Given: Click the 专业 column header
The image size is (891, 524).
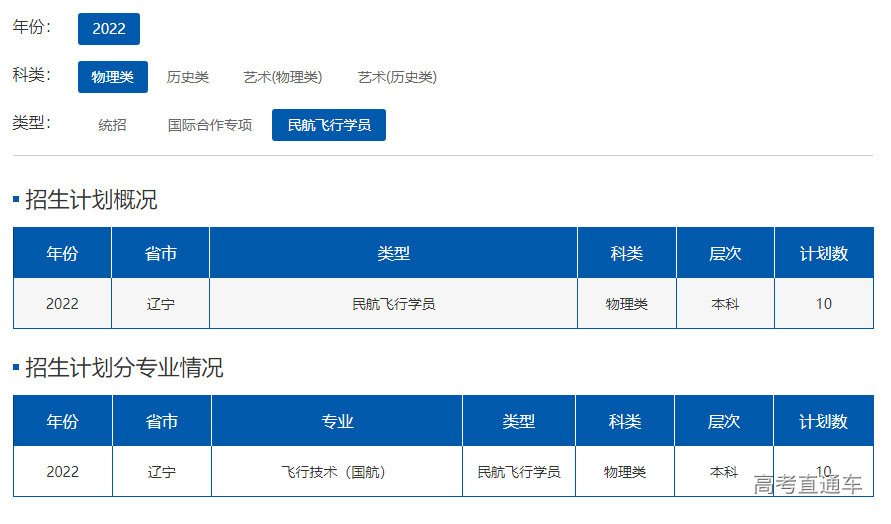Looking at the screenshot, I should [337, 422].
